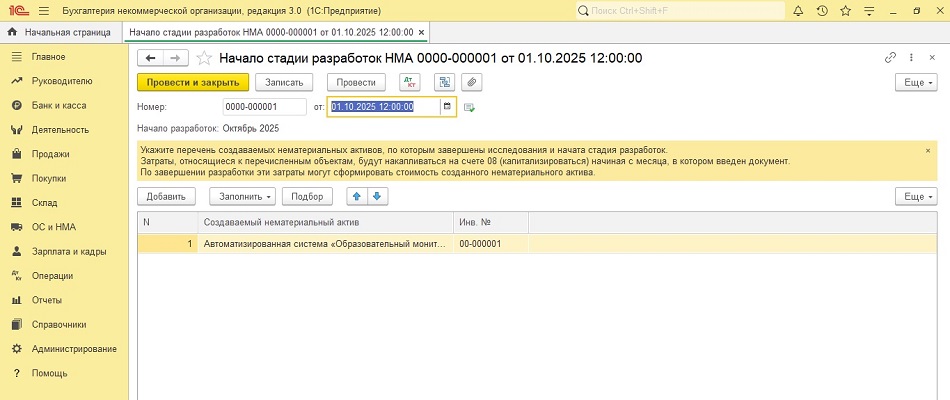Open the notifications bell icon
950x400 pixels.
click(x=797, y=10)
